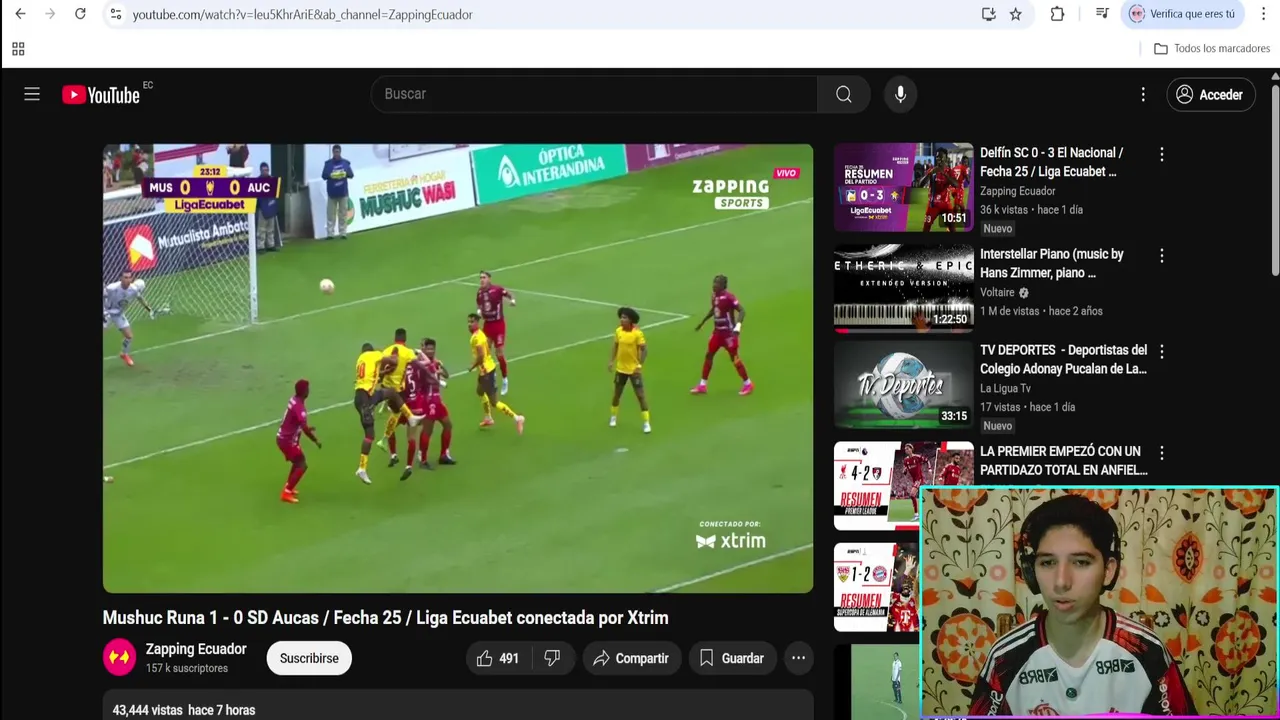1280x720 pixels.
Task: Open TV Deportes video thumbnail
Action: pos(904,385)
